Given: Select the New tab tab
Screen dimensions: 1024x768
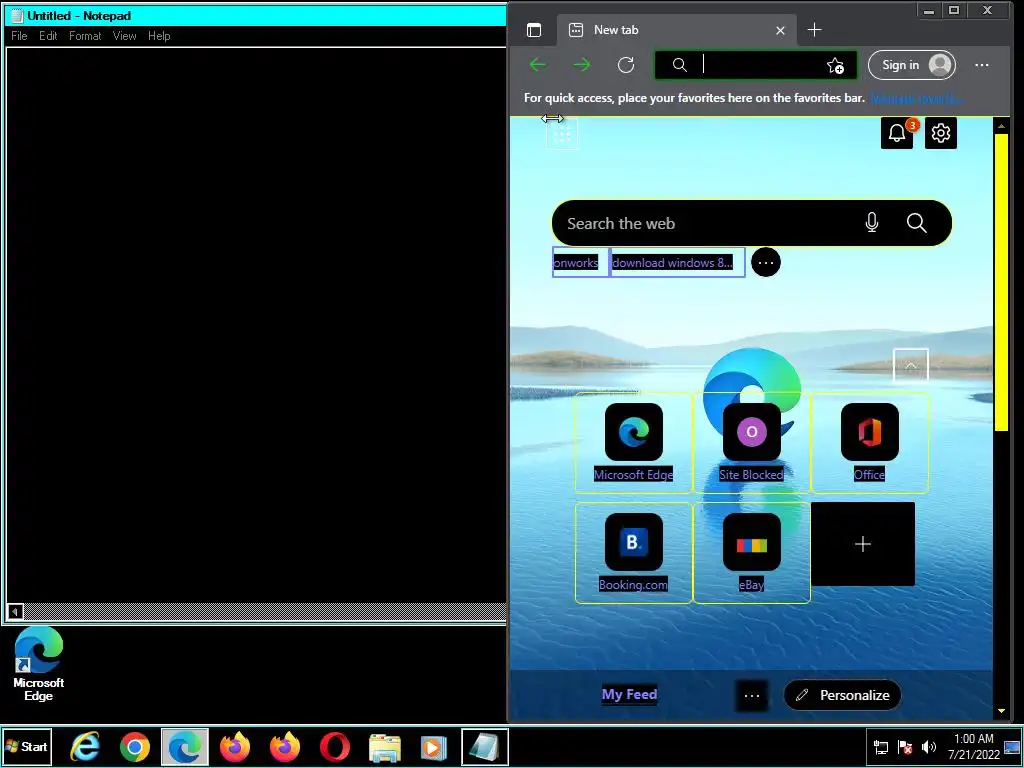Looking at the screenshot, I should tap(677, 30).
